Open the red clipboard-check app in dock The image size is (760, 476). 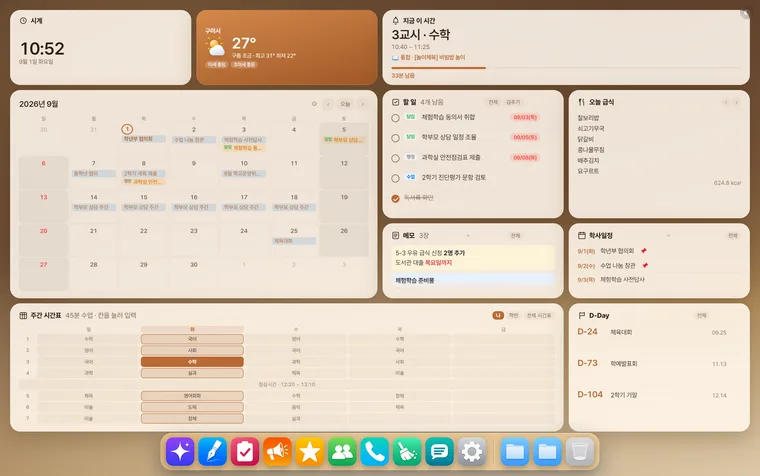coord(245,452)
